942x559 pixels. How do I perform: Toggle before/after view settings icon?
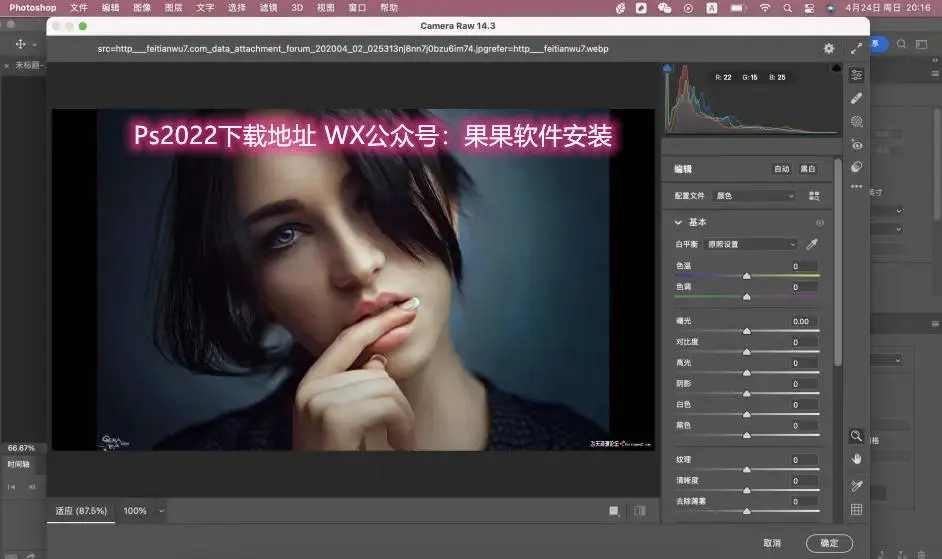click(x=614, y=511)
